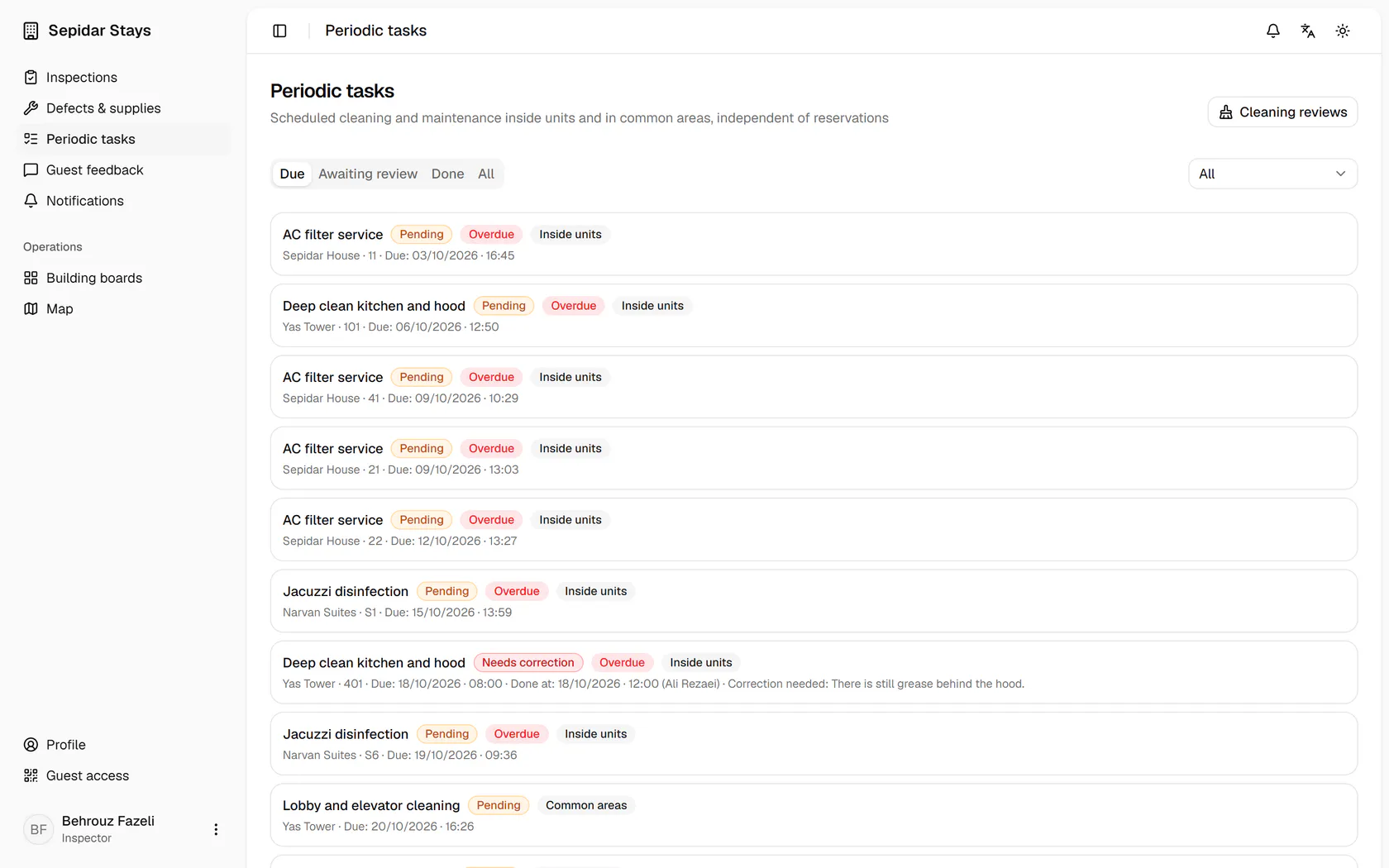Image resolution: width=1389 pixels, height=868 pixels.
Task: Click the Guest access QR icon
Action: (x=31, y=775)
